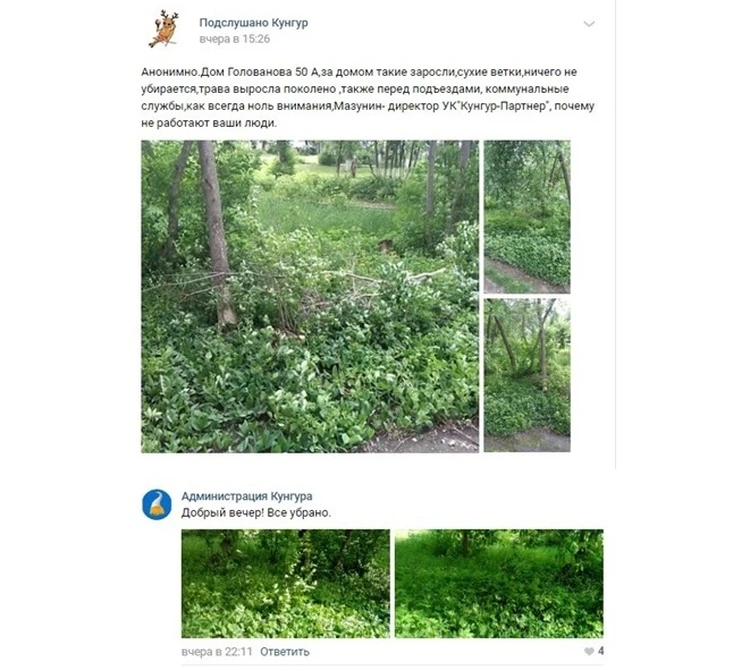Click the tree trunk in the main photo

217,234
